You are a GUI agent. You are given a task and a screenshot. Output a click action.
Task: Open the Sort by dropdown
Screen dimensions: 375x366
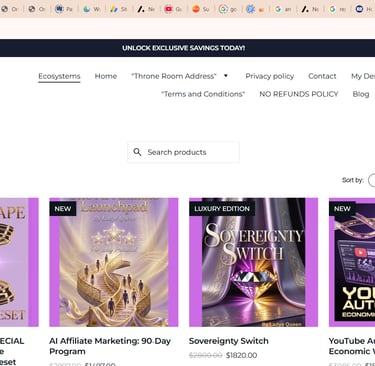(x=371, y=180)
